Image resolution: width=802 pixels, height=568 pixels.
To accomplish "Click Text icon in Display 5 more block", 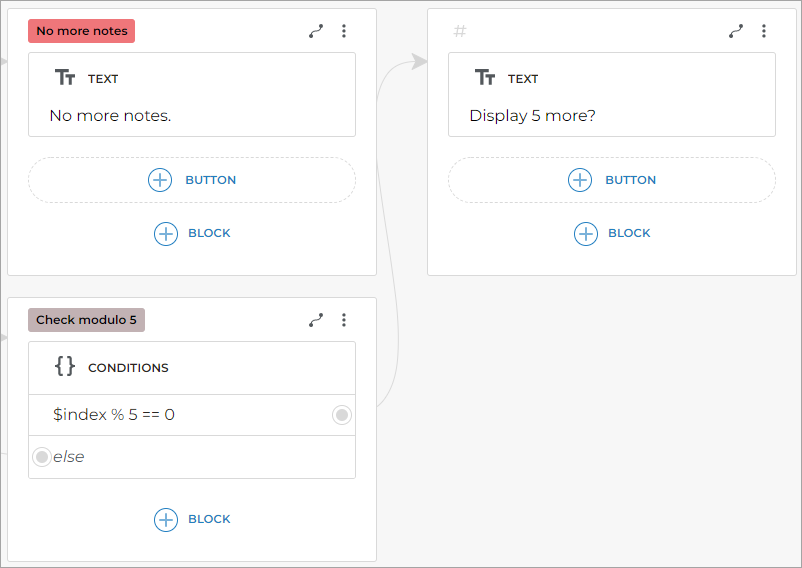I will pyautogui.click(x=485, y=78).
